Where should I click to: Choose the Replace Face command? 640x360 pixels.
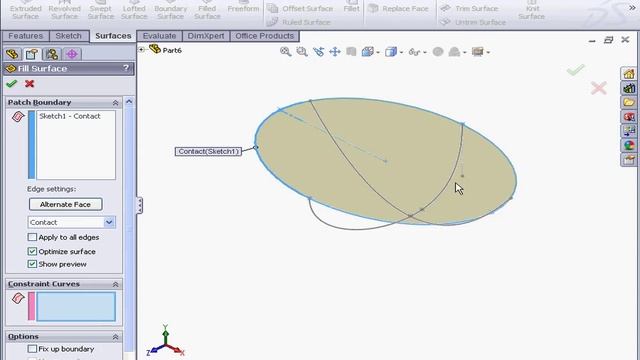398,8
